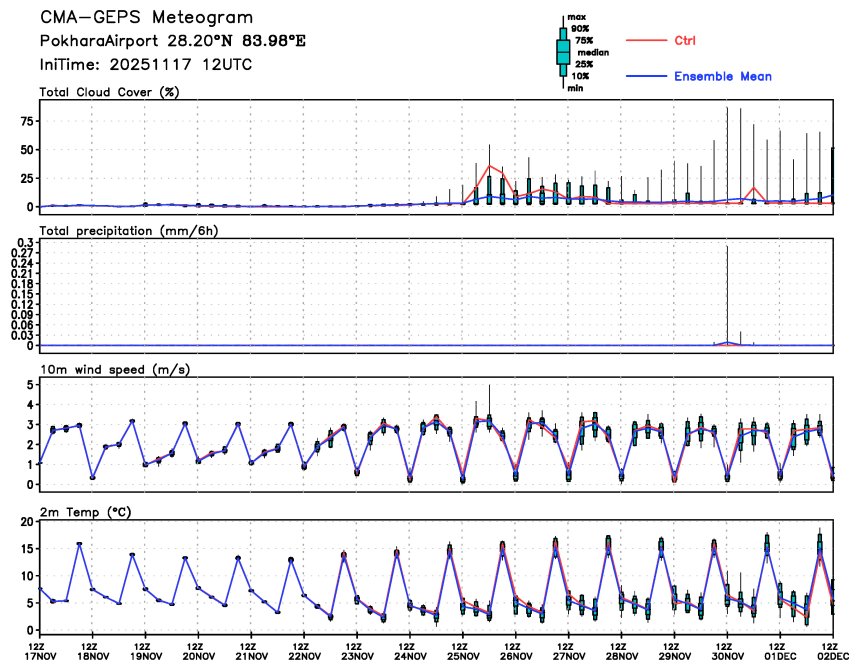Image resolution: width=860 pixels, height=672 pixels.
Task: Click the temperature 10 axis value
Action: pyautogui.click(x=27, y=576)
